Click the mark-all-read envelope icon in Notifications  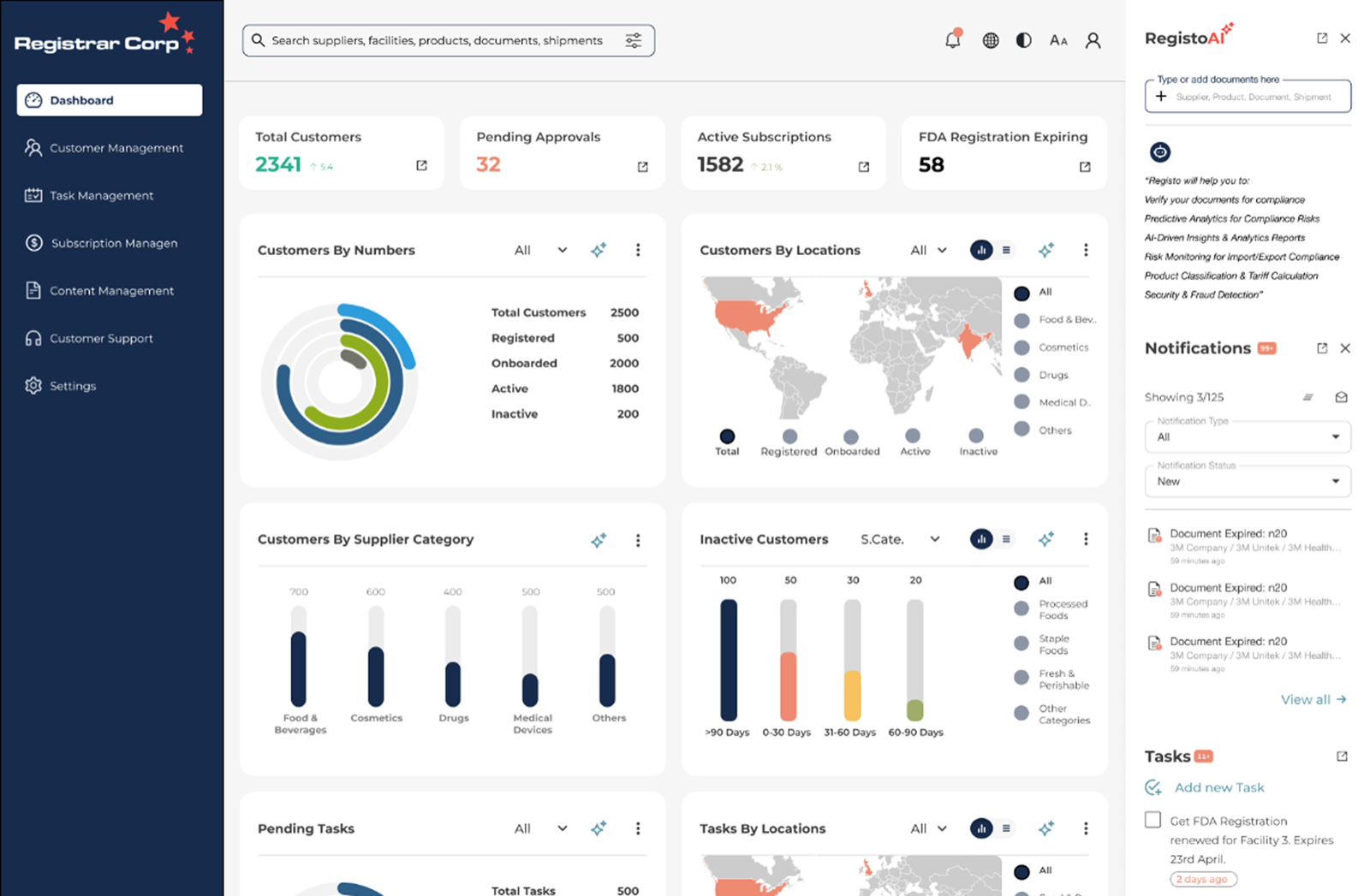pos(1341,397)
